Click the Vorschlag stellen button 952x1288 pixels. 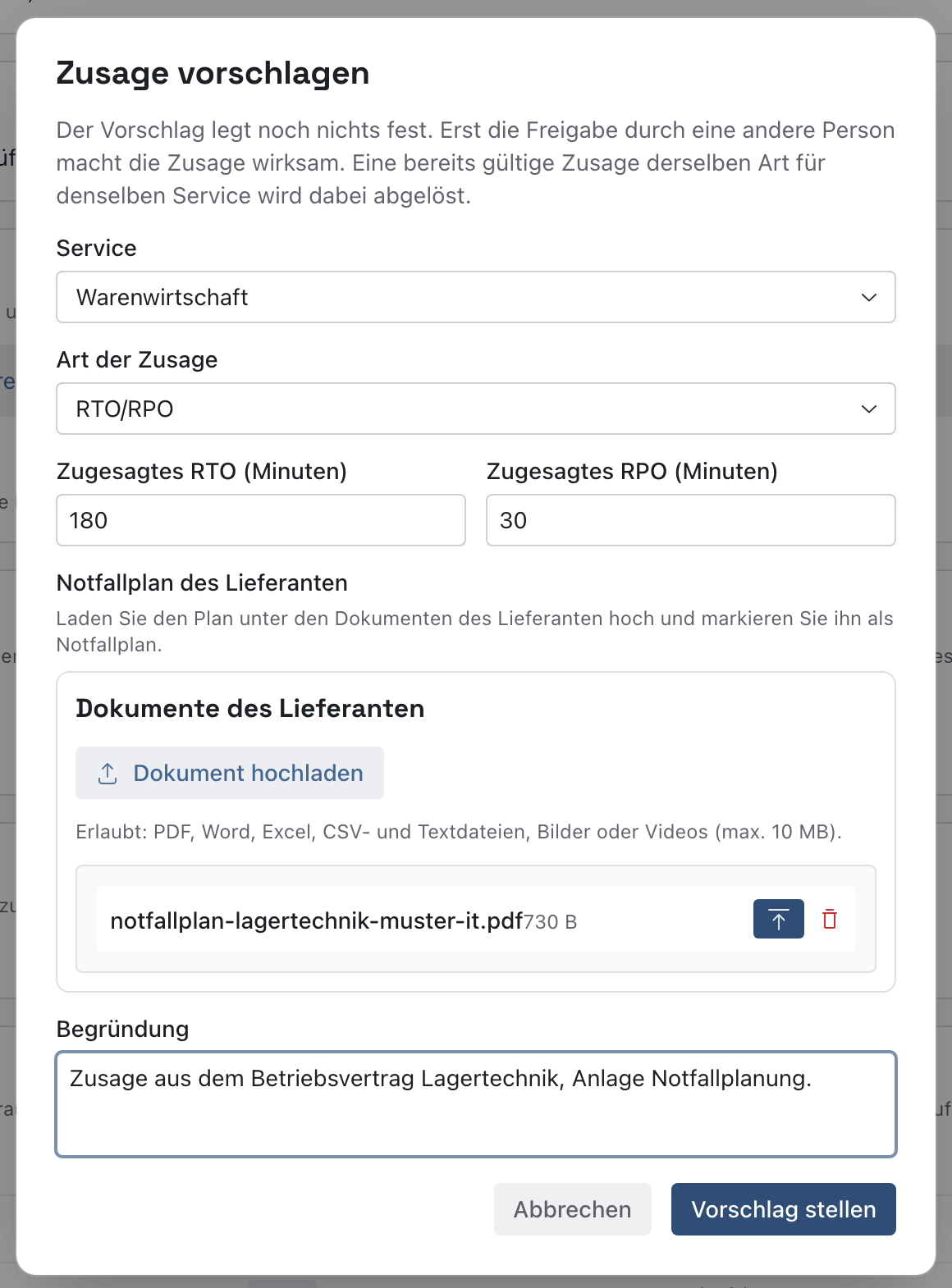784,1209
